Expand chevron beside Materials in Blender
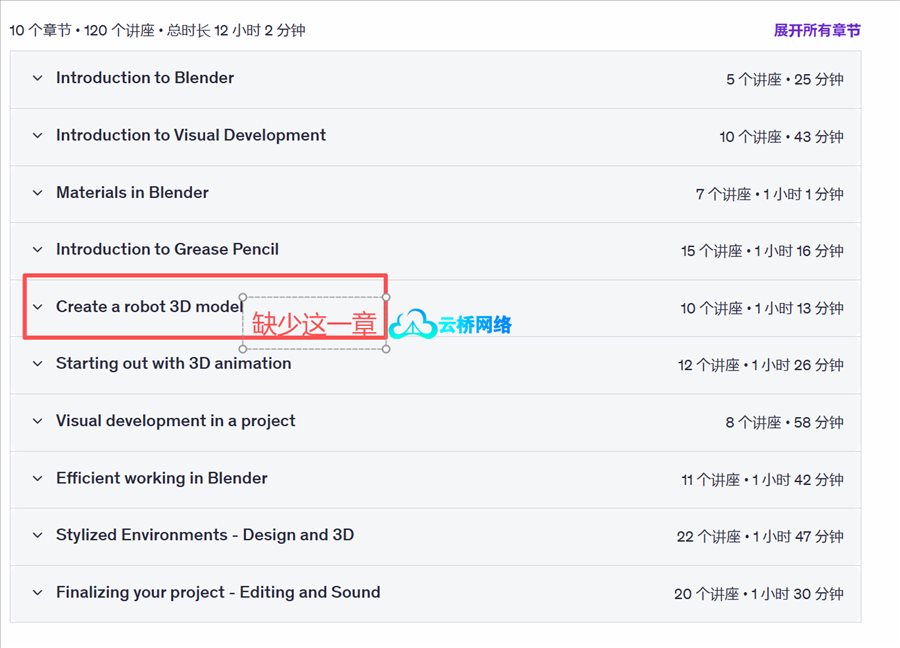 (x=38, y=193)
